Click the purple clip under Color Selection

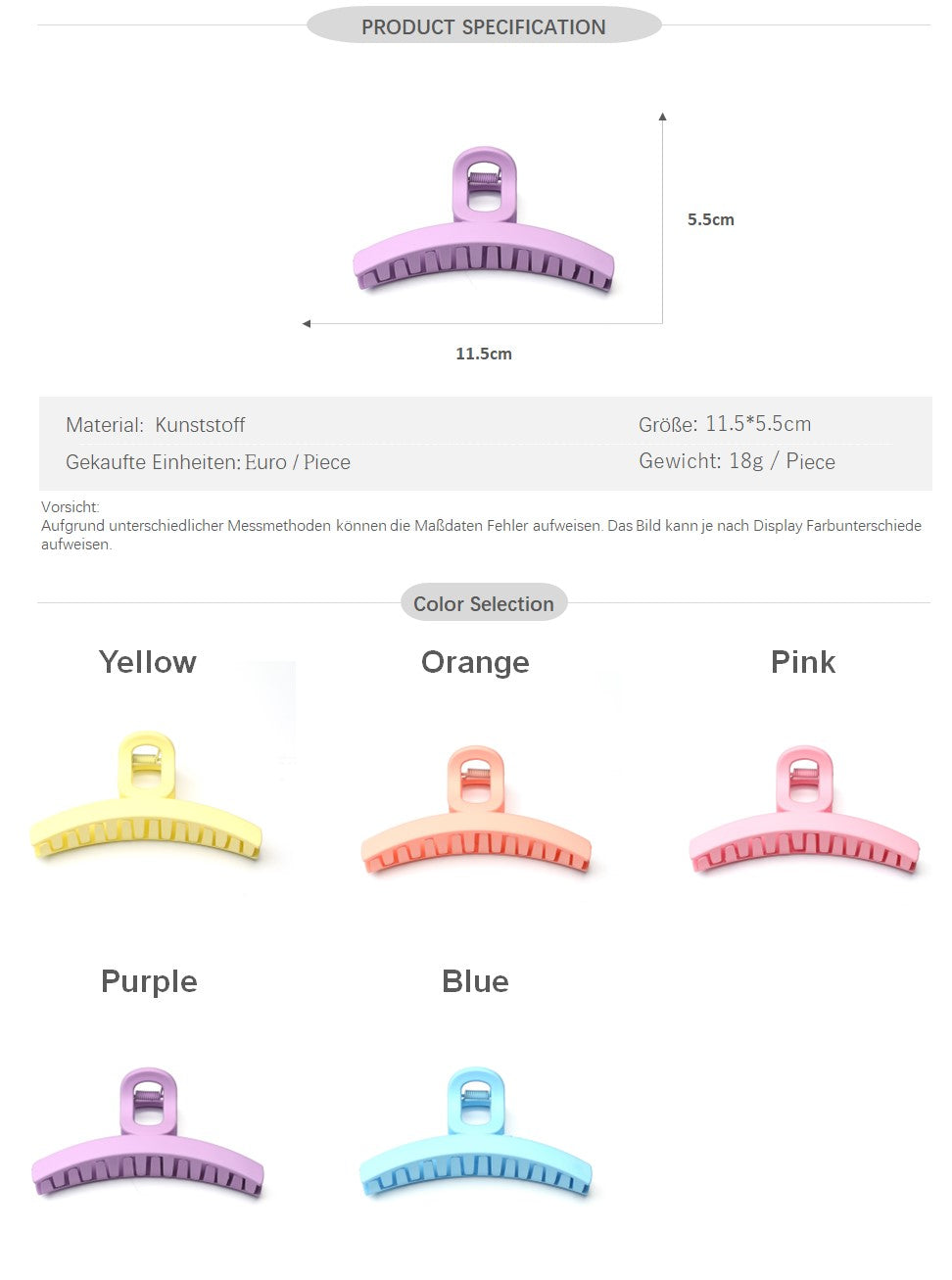pos(148,1136)
